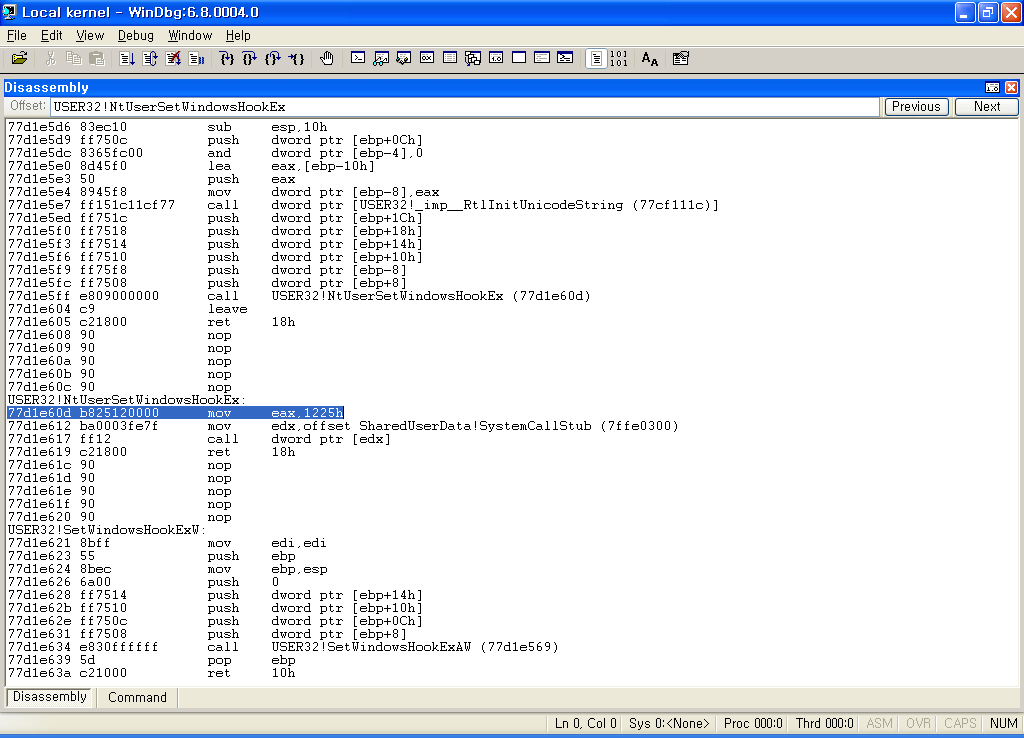Screen dimensions: 1024x738
Task: Click the Stop Debugging icon with red X
Action: coord(173,59)
